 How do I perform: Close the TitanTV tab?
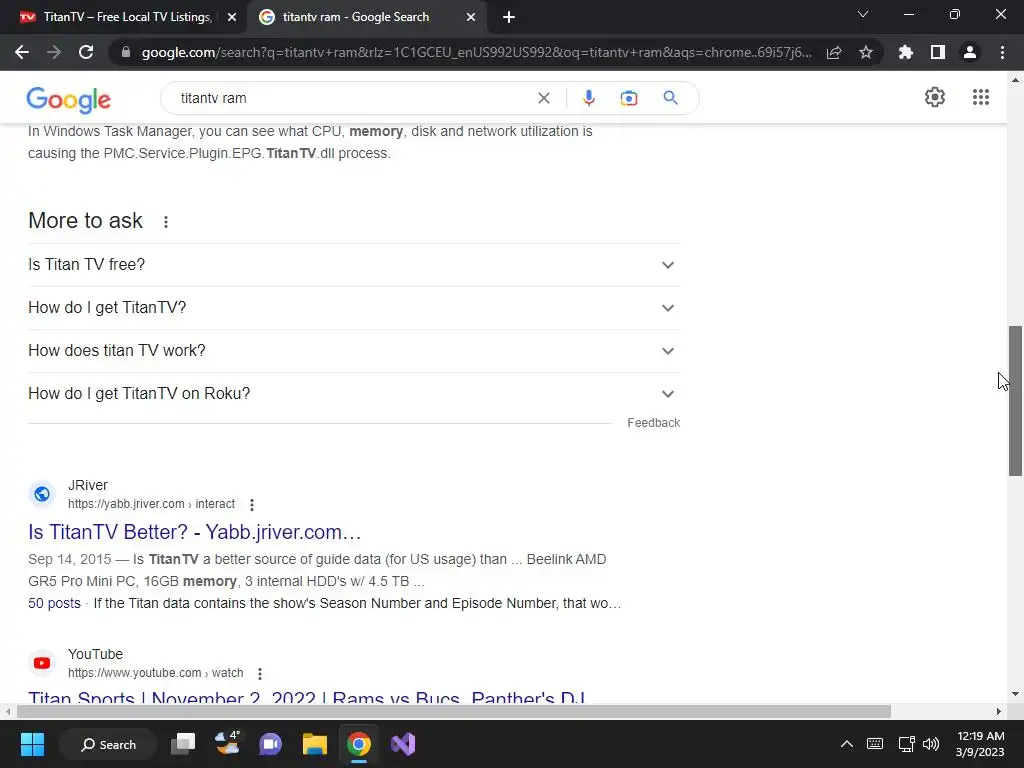(x=232, y=18)
